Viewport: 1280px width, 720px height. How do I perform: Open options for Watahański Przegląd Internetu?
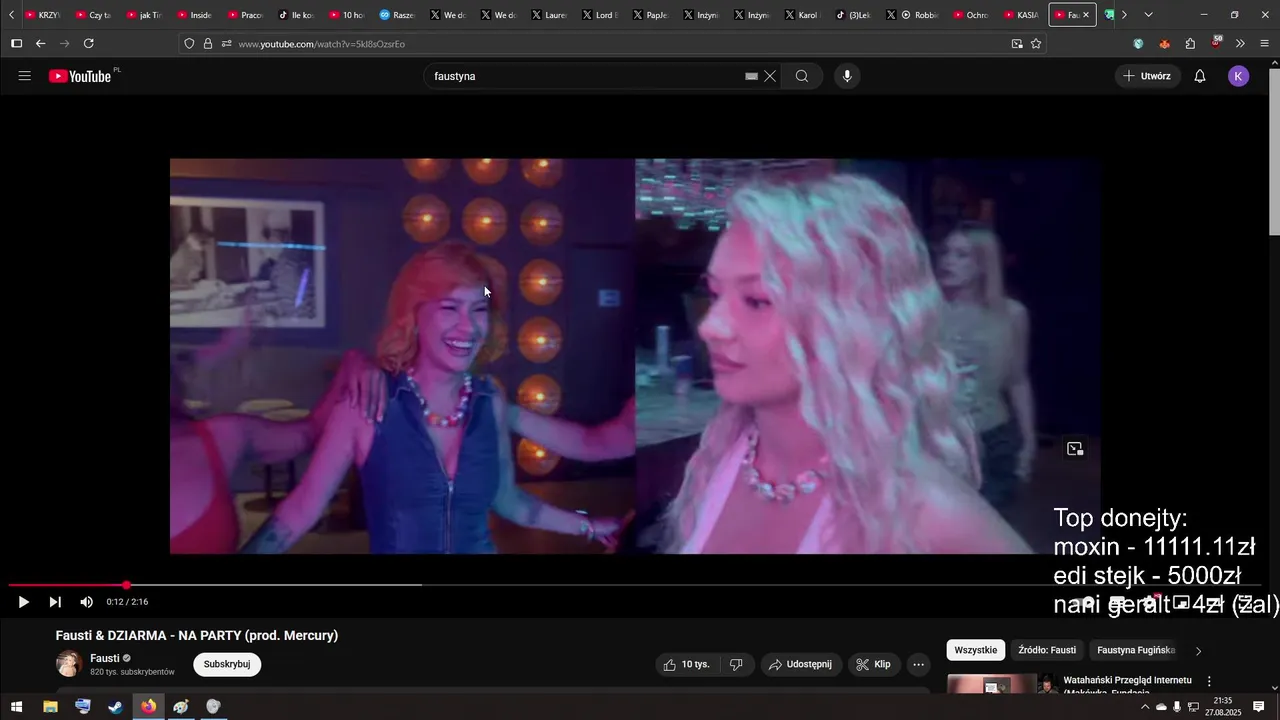tap(1209, 681)
